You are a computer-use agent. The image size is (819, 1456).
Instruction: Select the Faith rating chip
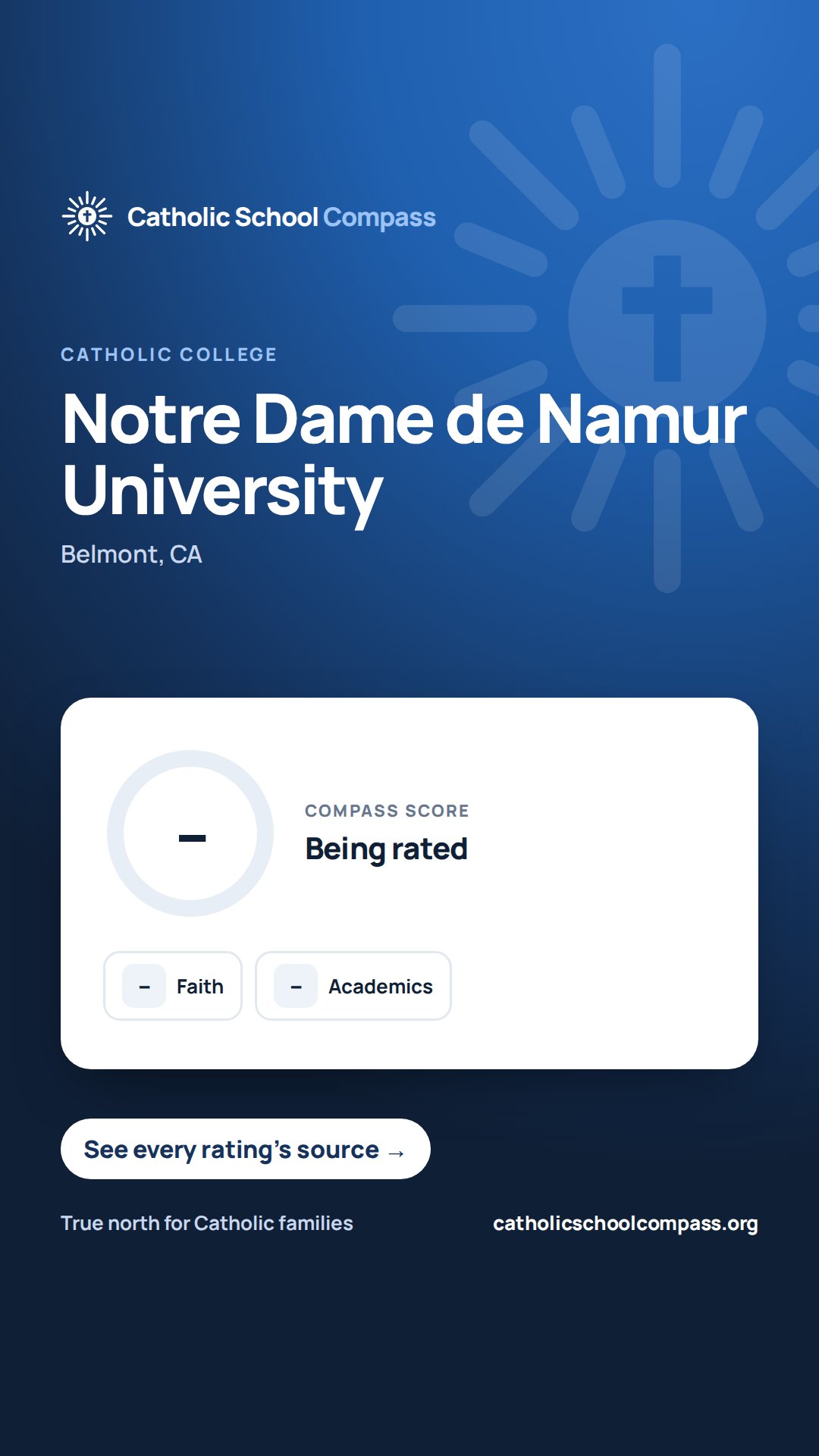click(173, 986)
